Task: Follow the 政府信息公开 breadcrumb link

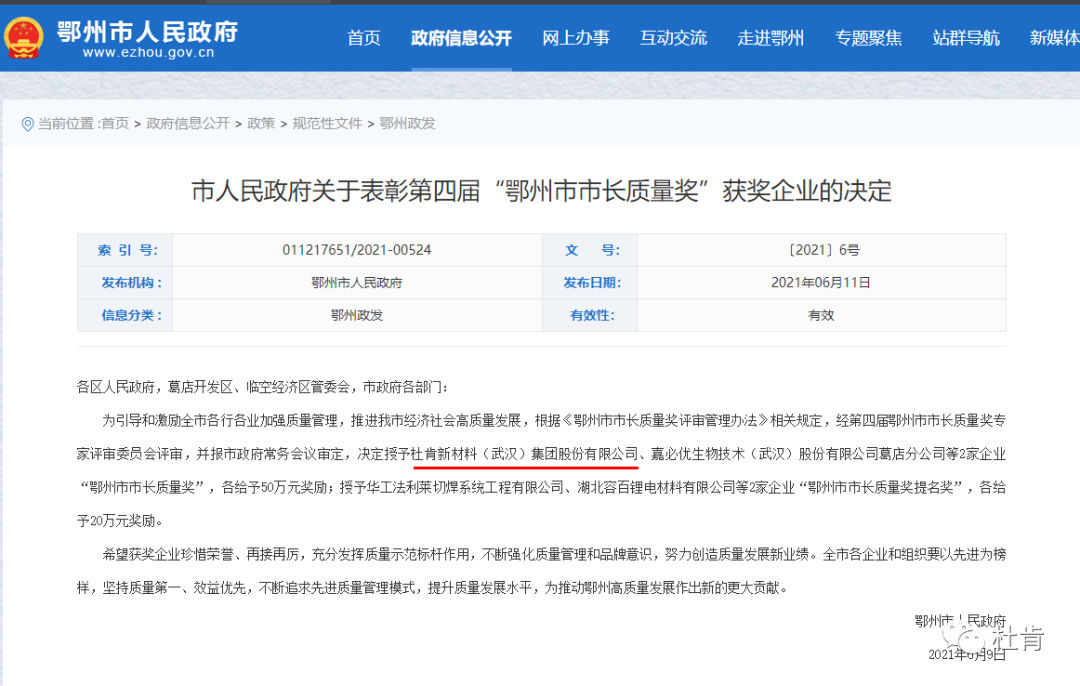Action: pyautogui.click(x=188, y=123)
